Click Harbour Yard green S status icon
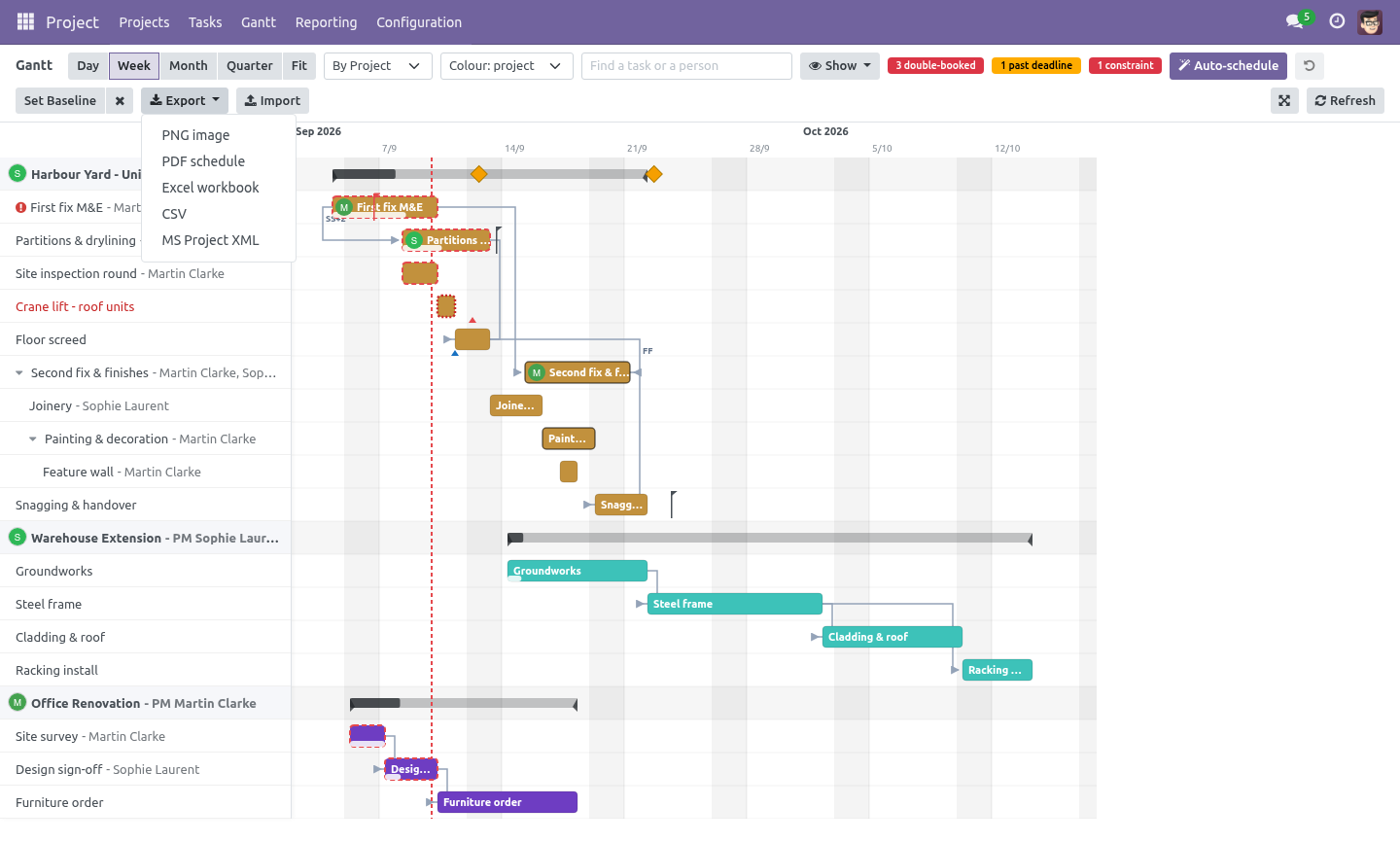 17,173
